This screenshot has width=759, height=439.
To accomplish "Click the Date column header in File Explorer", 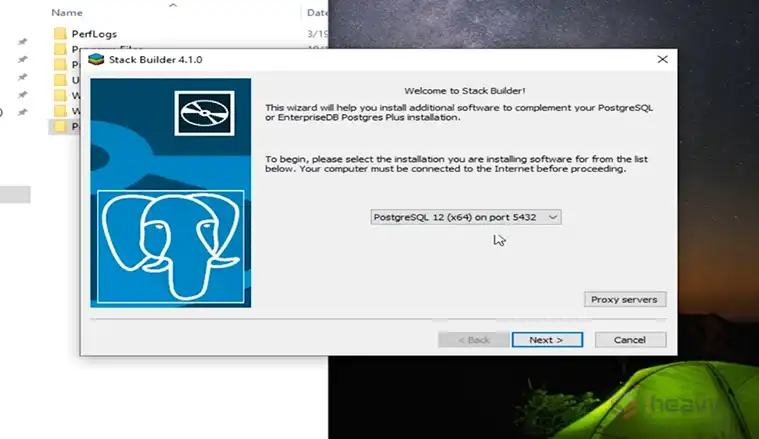I will pos(317,13).
